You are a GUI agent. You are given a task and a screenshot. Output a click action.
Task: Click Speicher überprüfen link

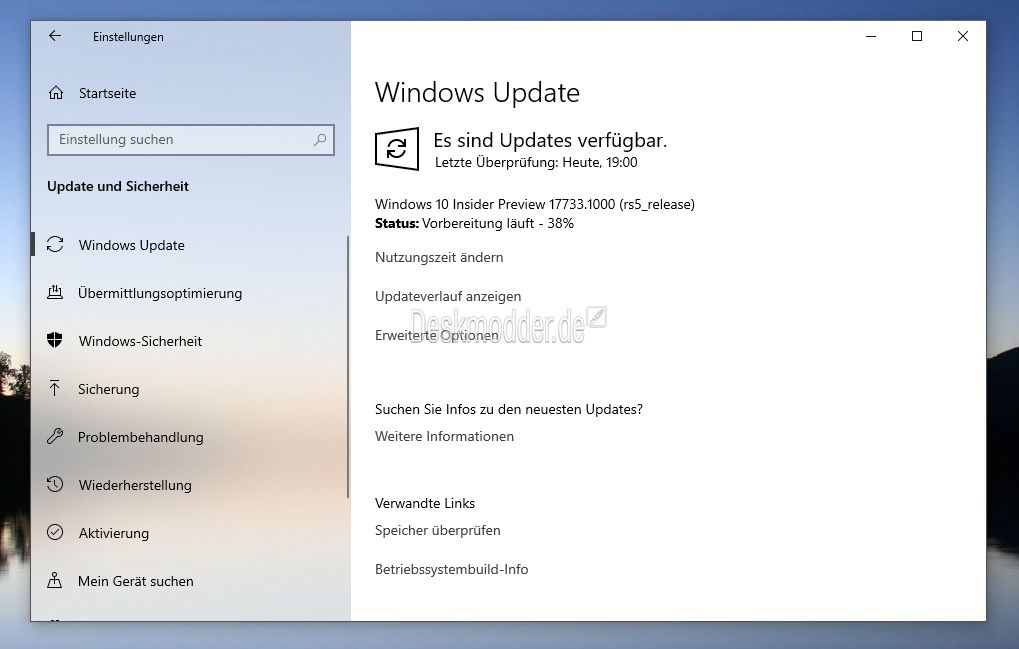point(437,530)
